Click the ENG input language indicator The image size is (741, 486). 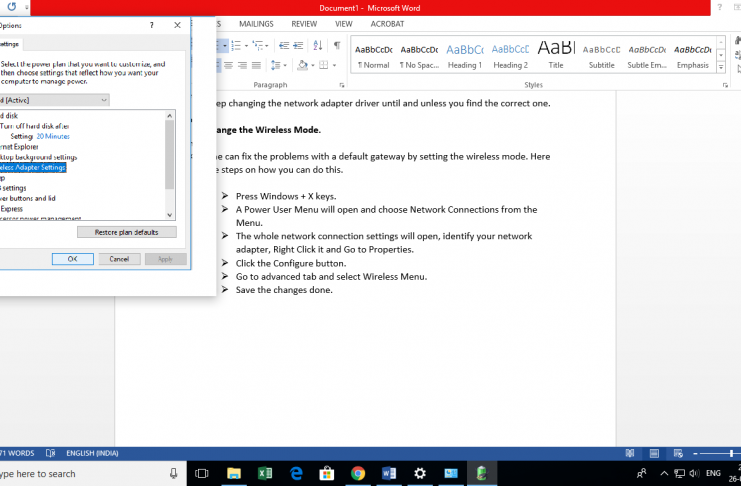(713, 473)
